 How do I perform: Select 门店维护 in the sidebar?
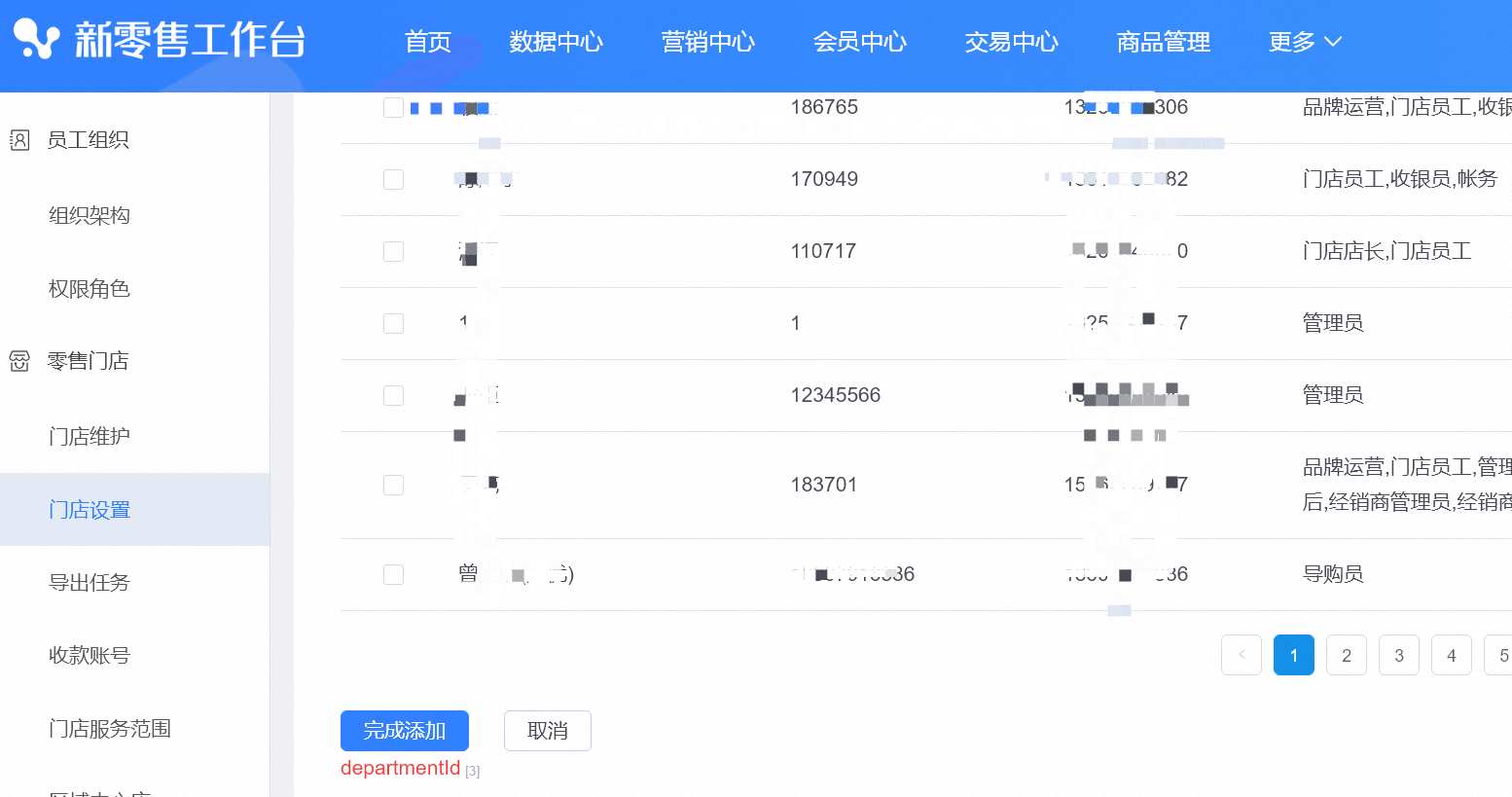click(x=90, y=436)
